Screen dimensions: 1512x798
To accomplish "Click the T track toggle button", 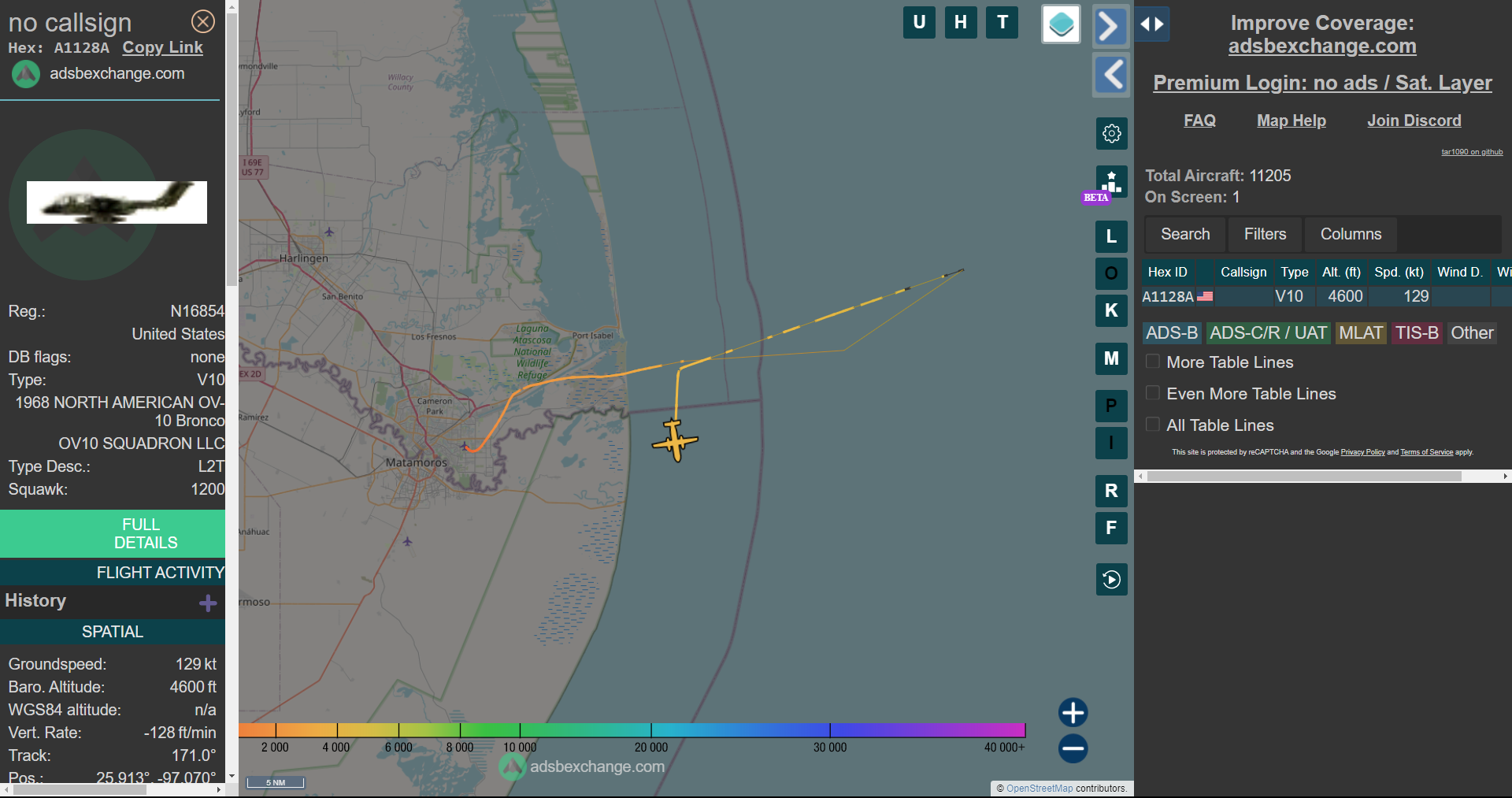I will tap(1002, 22).
